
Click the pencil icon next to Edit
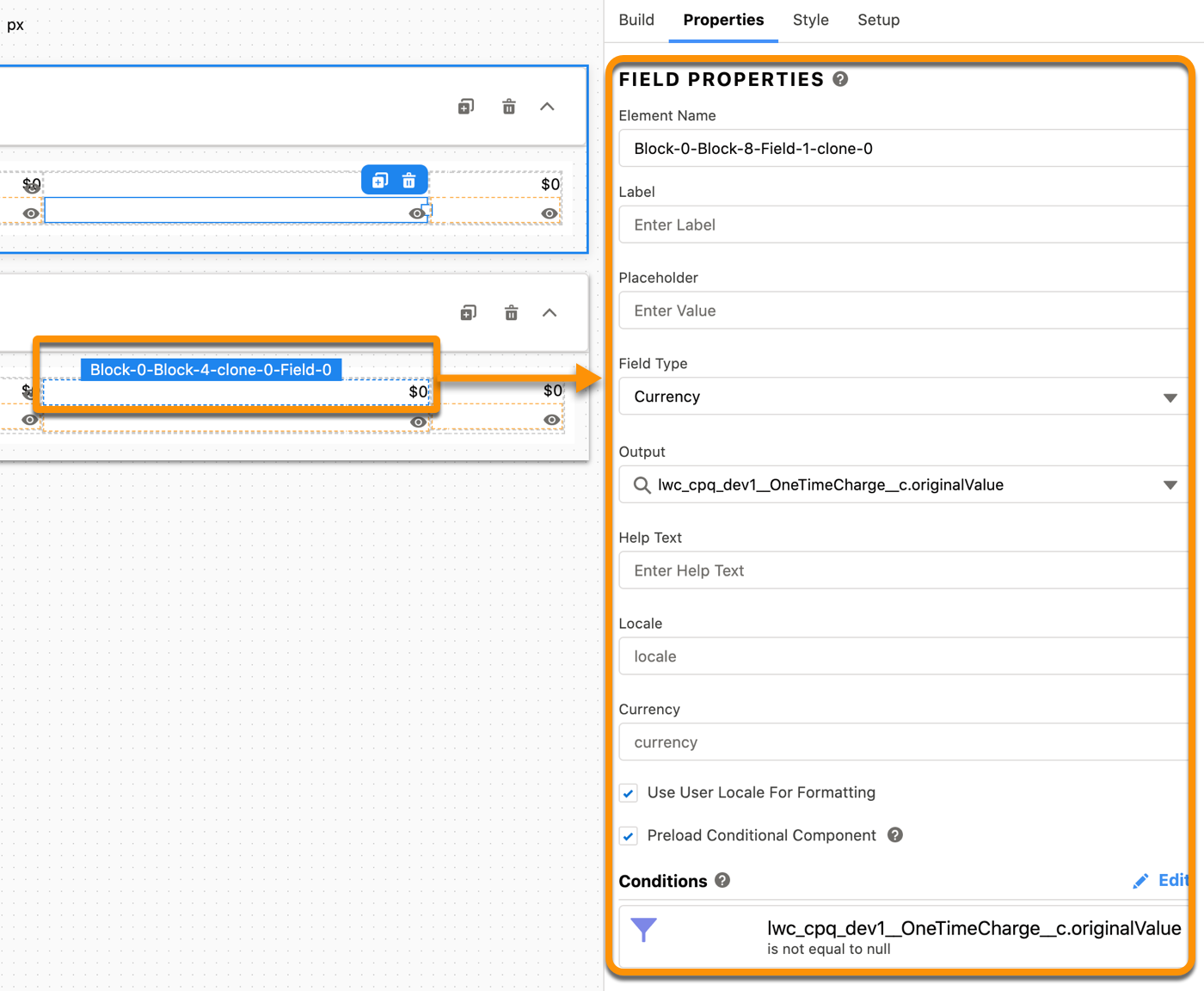click(x=1140, y=881)
